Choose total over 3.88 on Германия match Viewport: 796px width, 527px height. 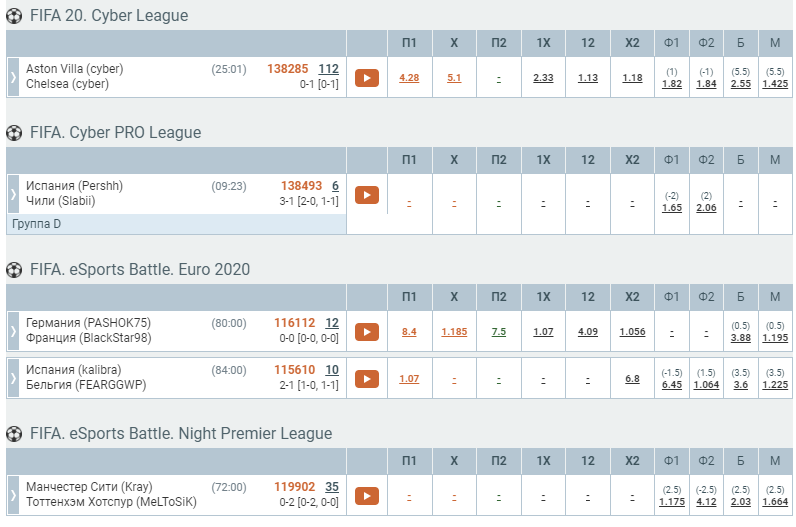click(x=741, y=338)
